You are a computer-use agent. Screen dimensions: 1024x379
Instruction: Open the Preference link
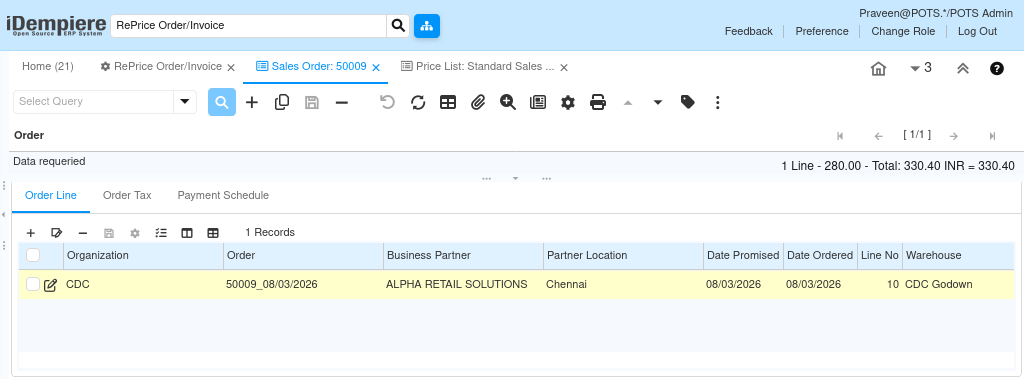pyautogui.click(x=822, y=31)
